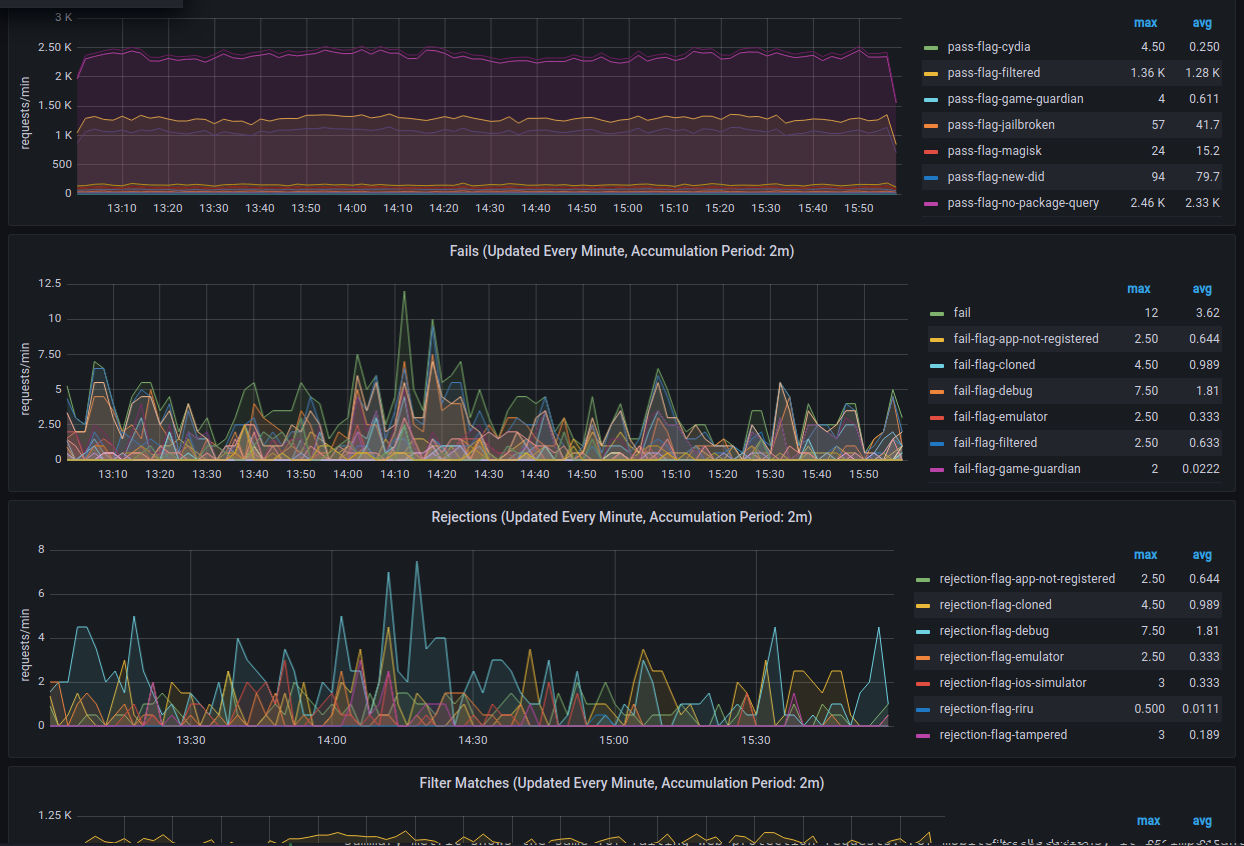Open color picker for pass-flag-magisk series
The image size is (1244, 846).
tap(930, 151)
